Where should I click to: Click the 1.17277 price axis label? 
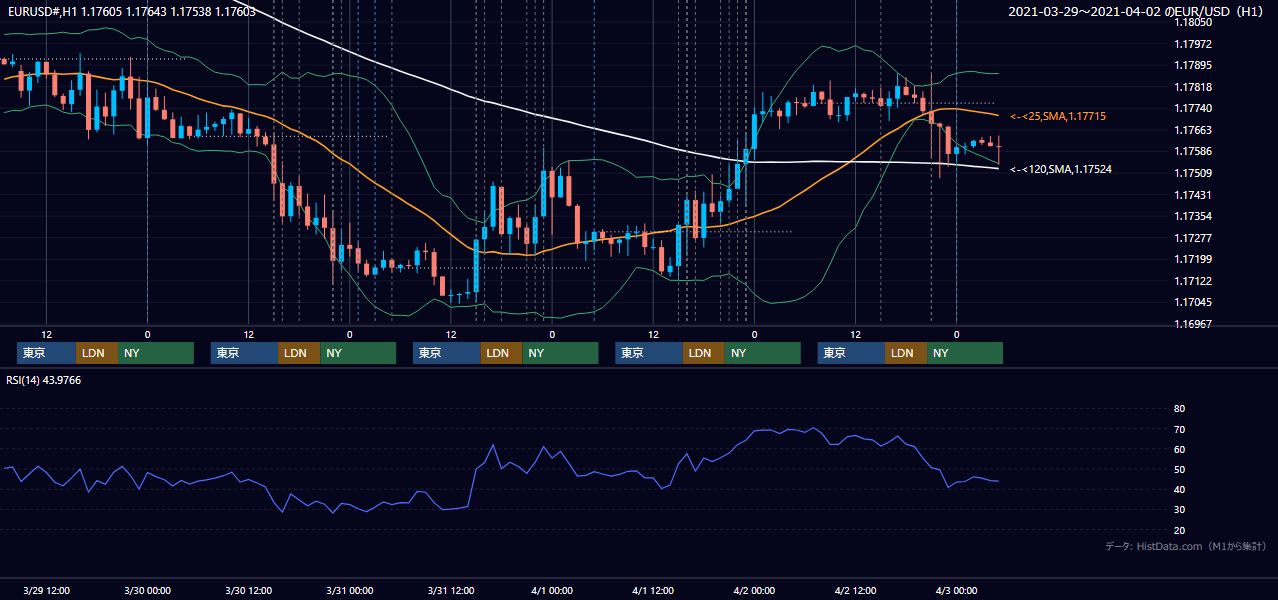click(x=1192, y=238)
